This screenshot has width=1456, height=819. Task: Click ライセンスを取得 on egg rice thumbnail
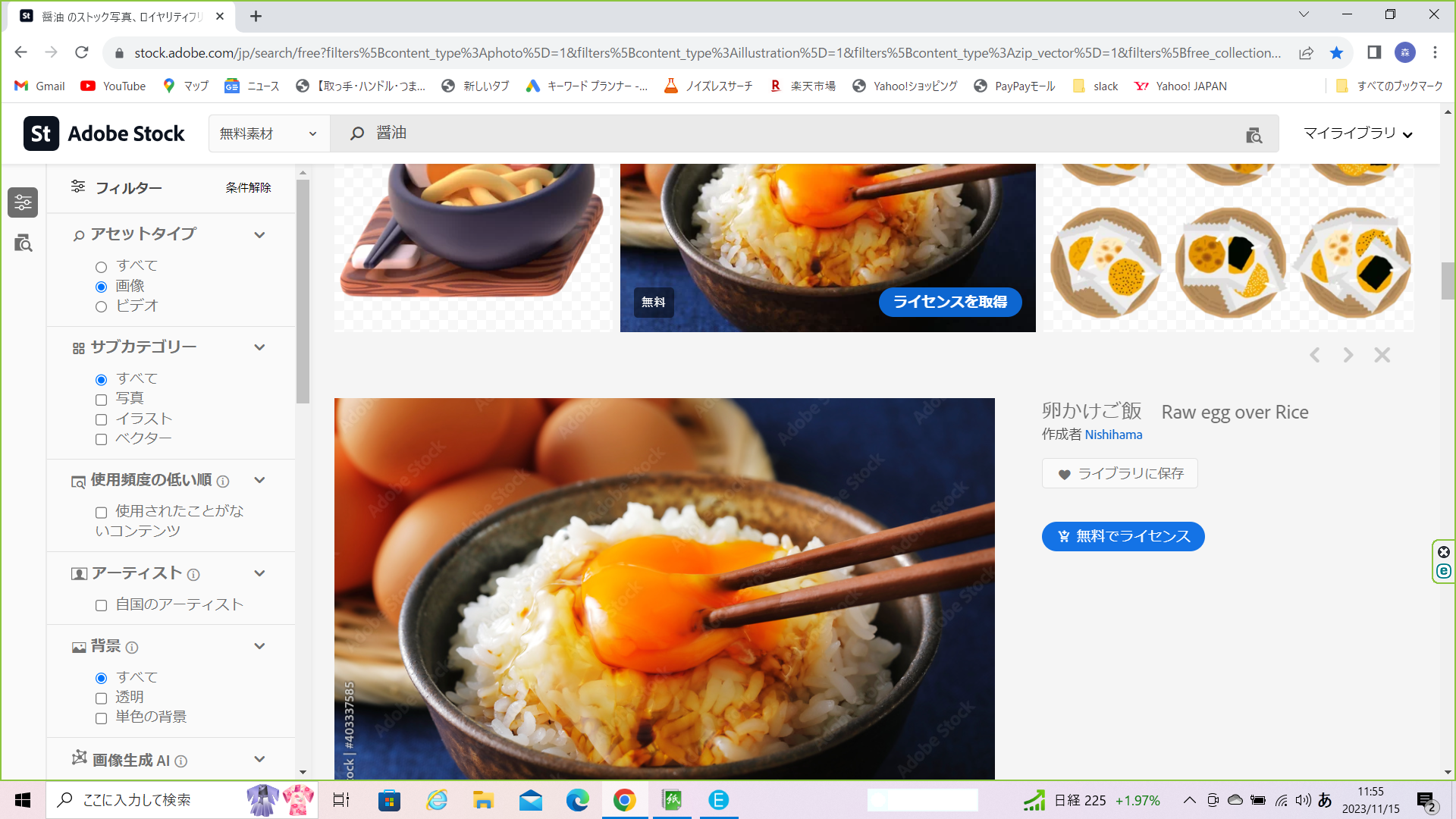[x=950, y=302]
